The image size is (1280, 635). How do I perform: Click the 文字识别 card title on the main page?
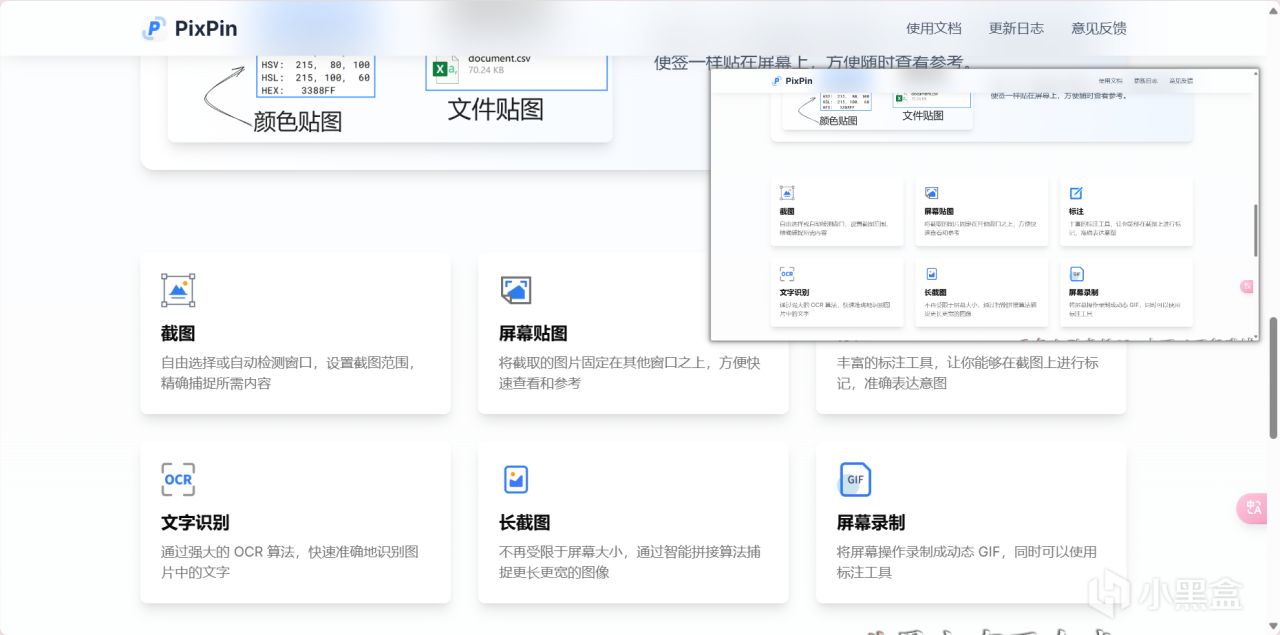(195, 523)
